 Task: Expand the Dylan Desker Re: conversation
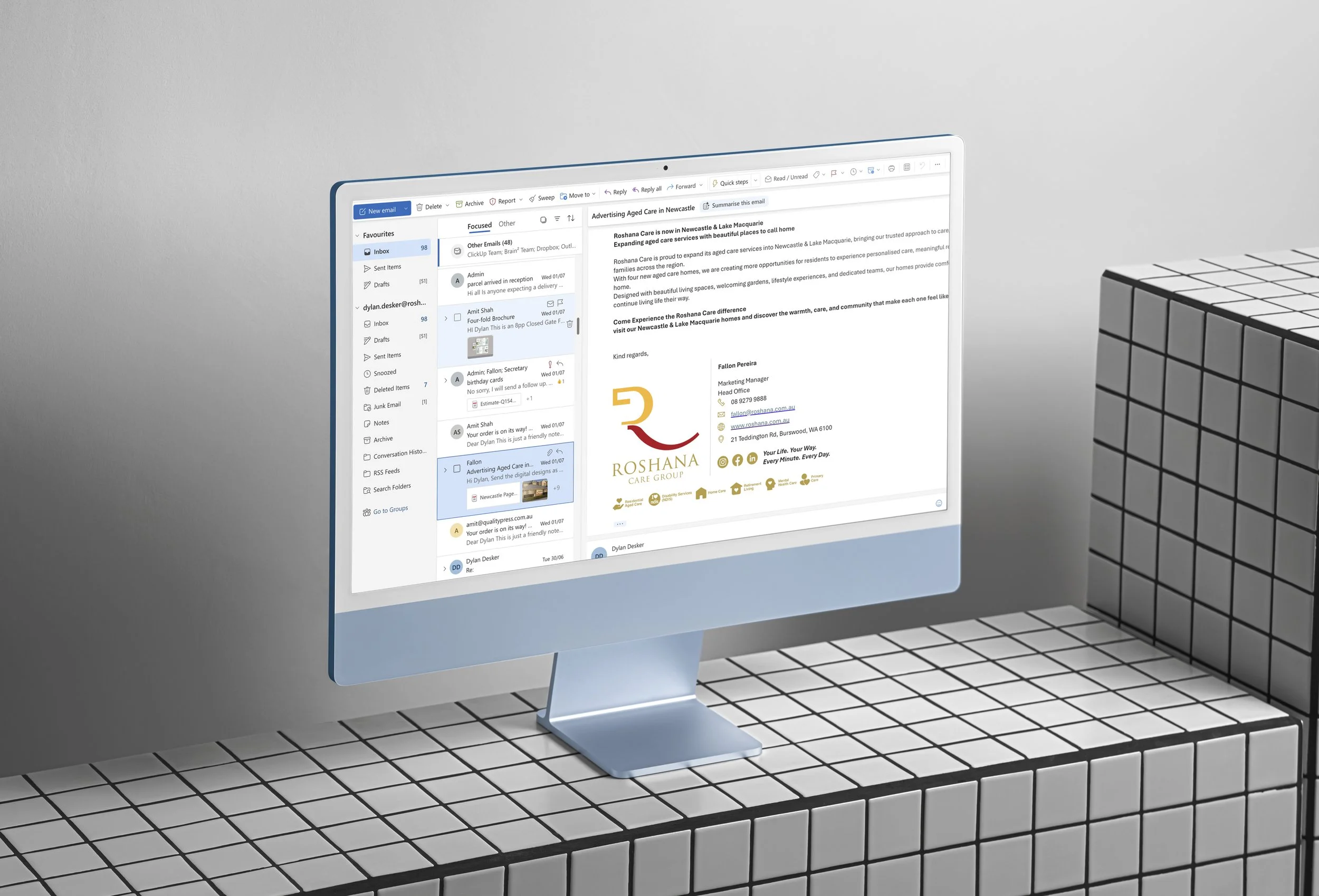(x=444, y=569)
